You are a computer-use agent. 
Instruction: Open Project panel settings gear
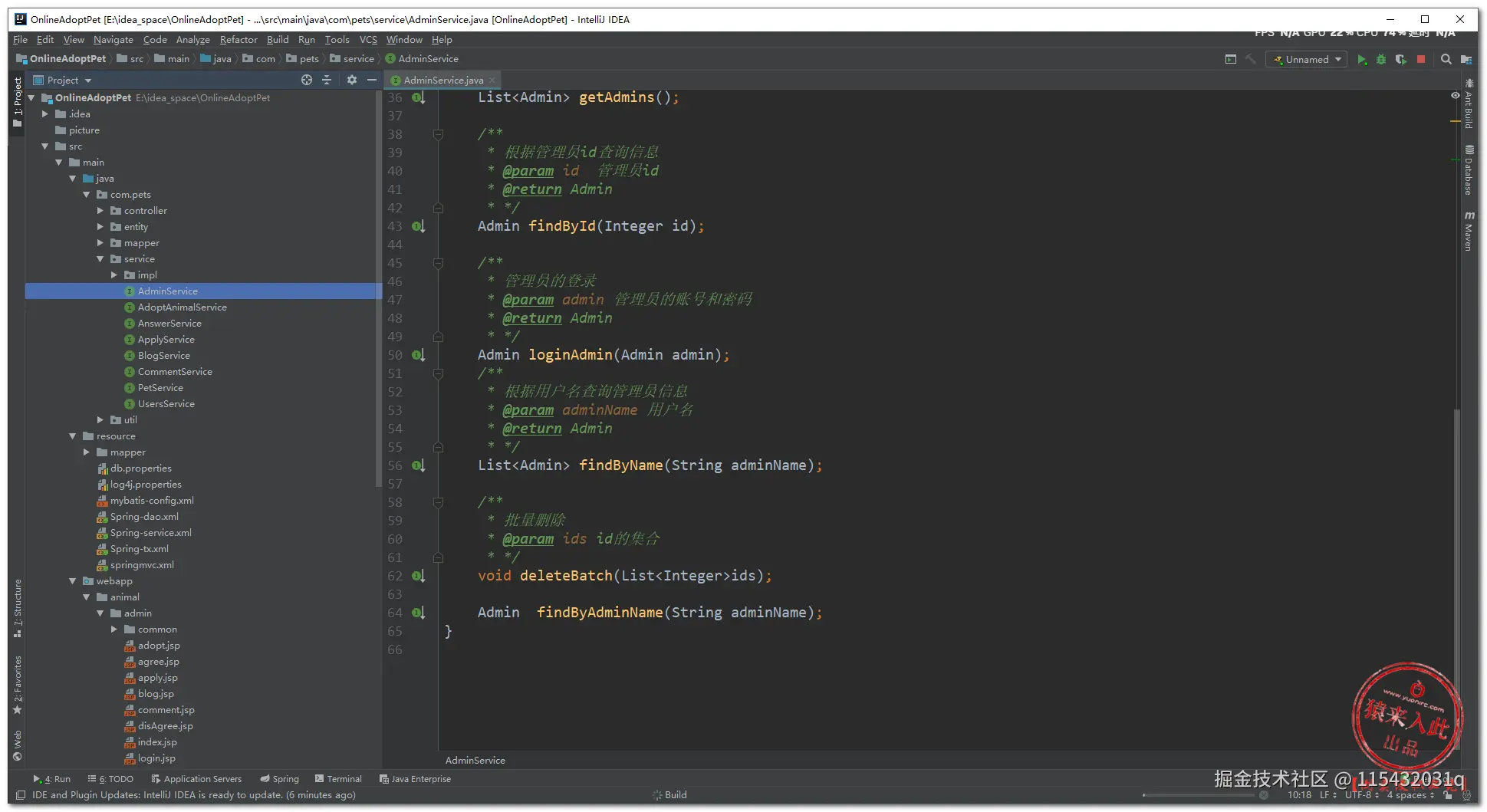pos(352,80)
